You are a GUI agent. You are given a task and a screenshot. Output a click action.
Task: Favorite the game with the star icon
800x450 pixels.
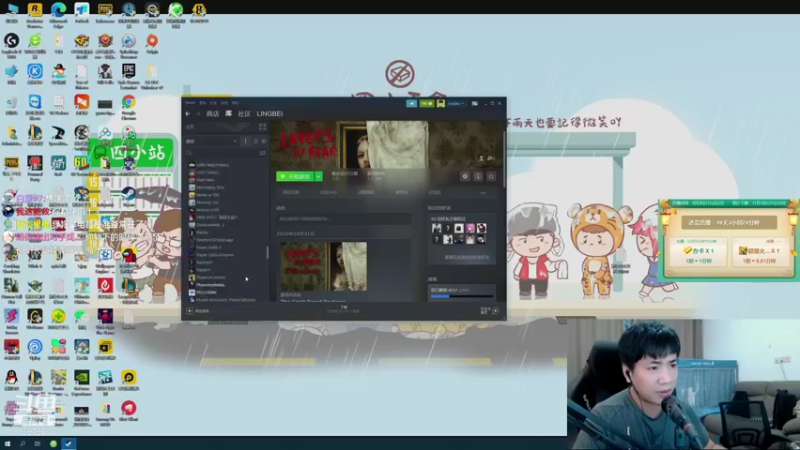(491, 177)
